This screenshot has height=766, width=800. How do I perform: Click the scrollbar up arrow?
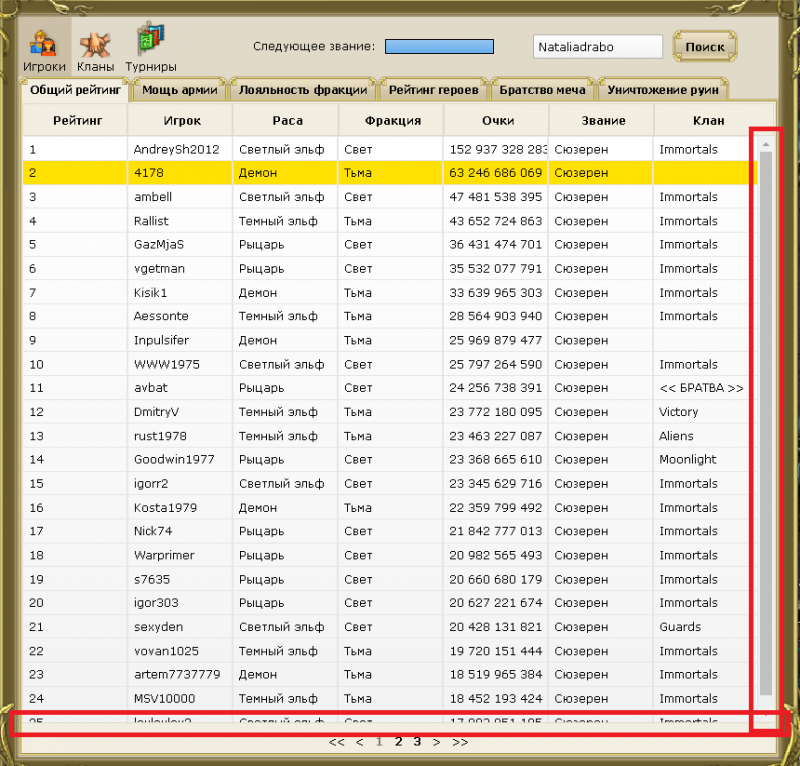766,145
